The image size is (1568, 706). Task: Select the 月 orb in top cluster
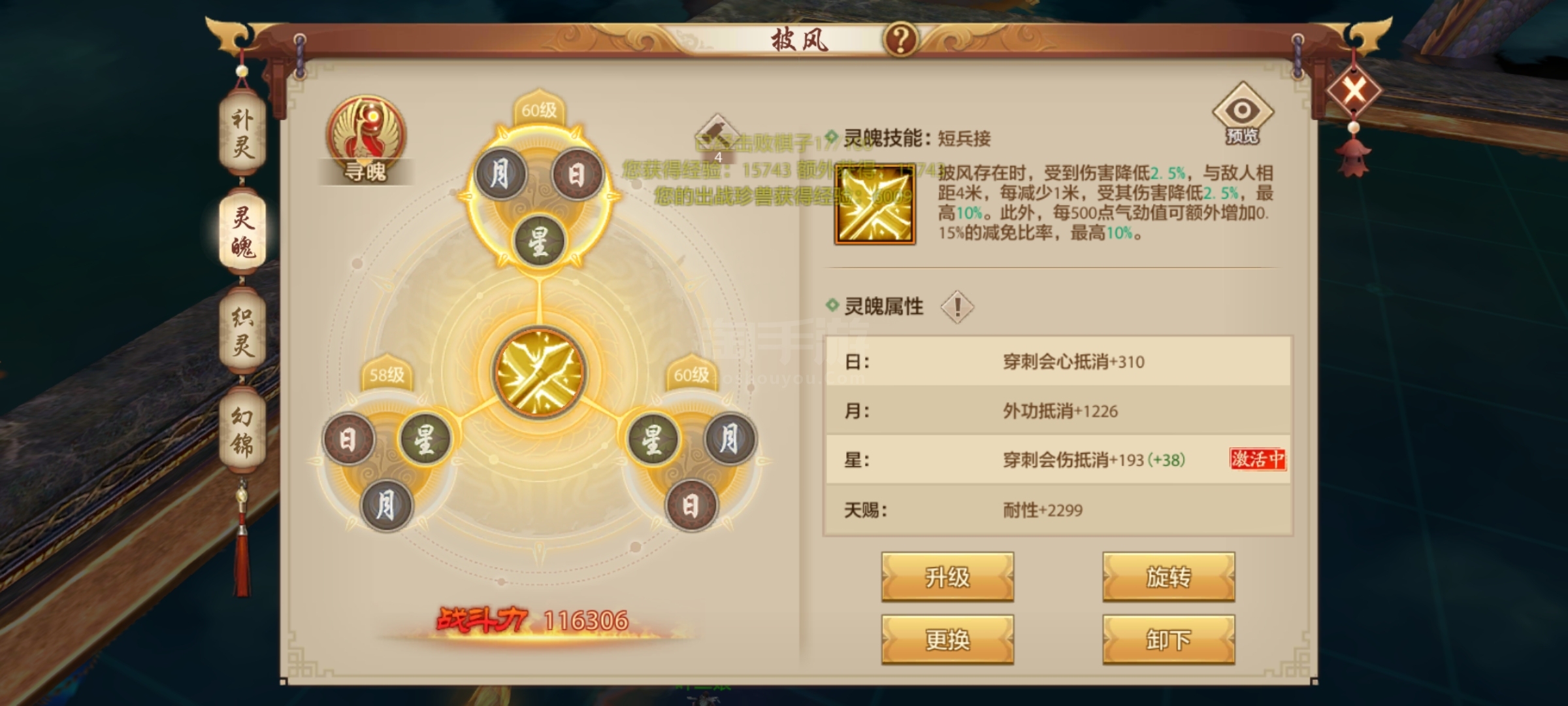(500, 175)
